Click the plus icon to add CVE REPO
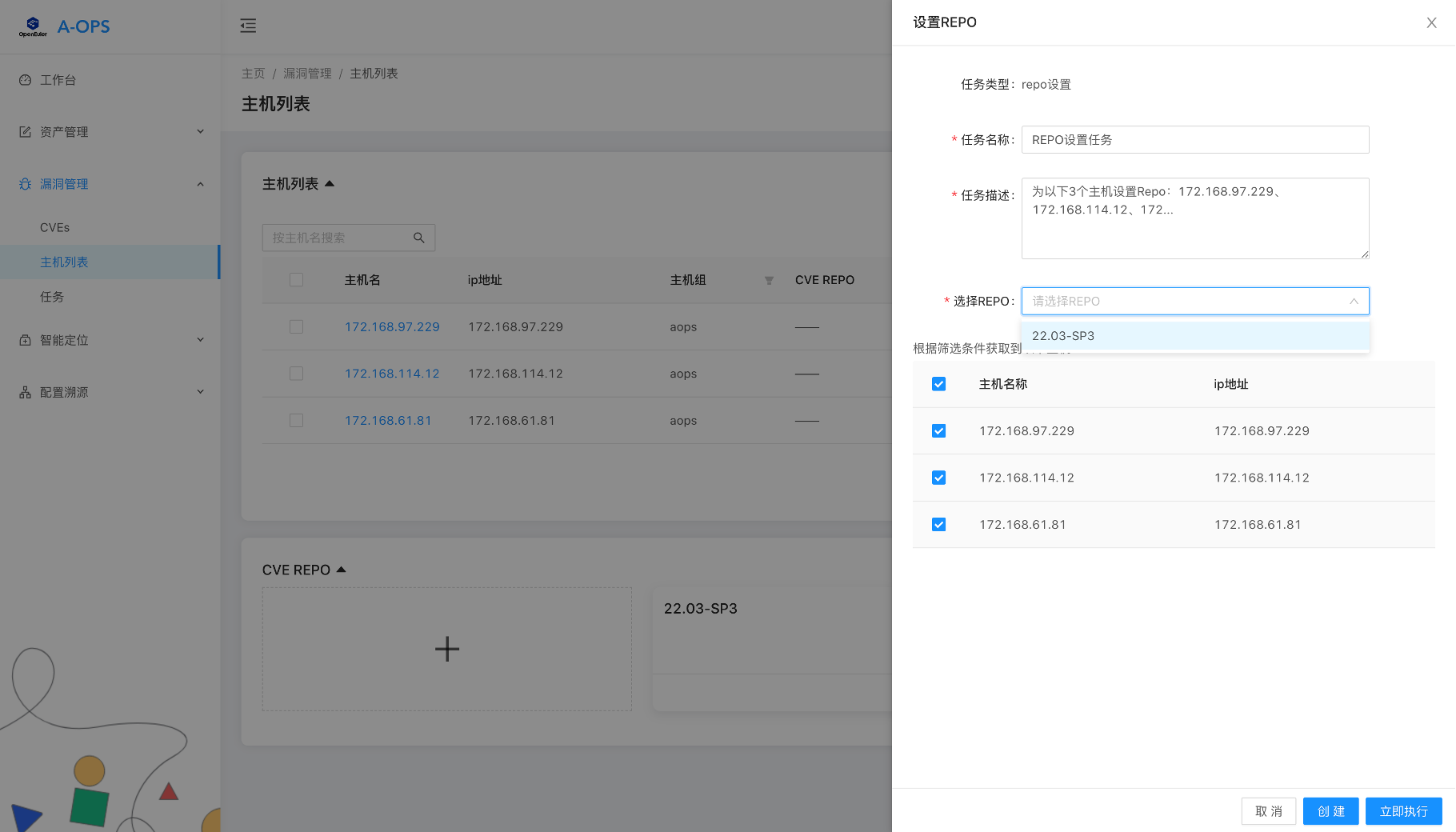The height and width of the screenshot is (832, 1456). (447, 649)
